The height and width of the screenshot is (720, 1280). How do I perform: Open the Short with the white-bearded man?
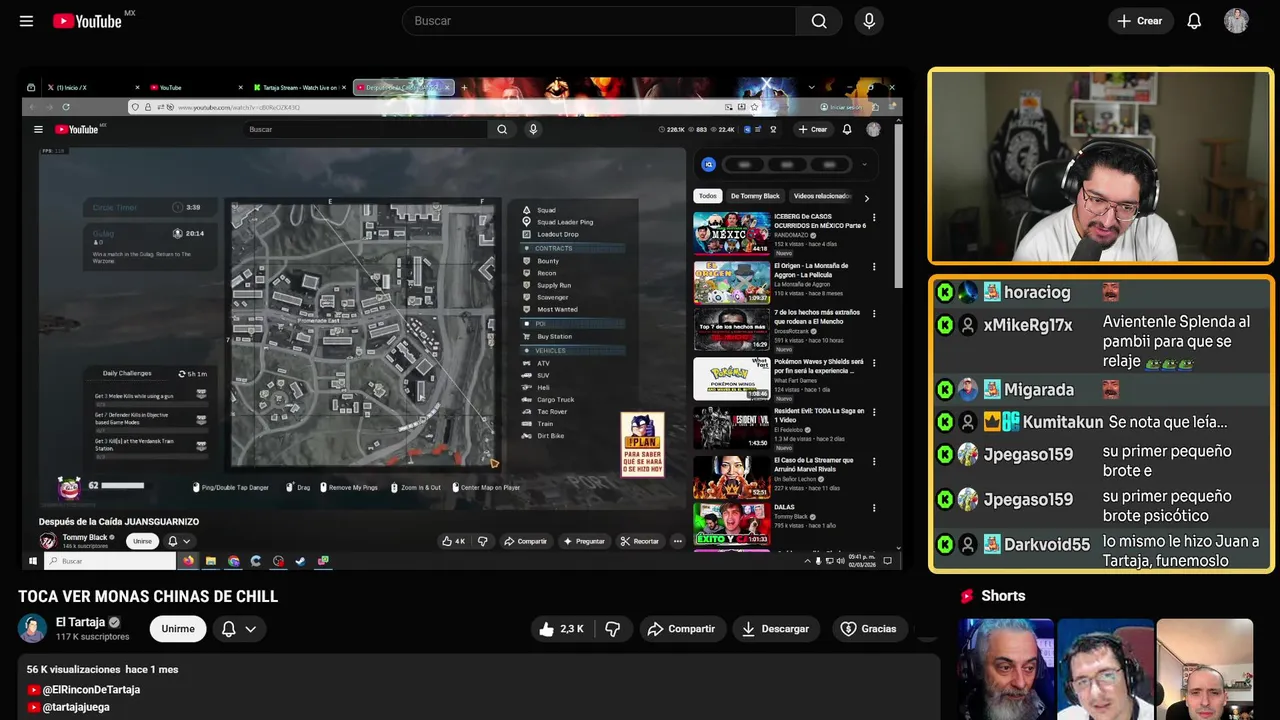coord(1006,669)
